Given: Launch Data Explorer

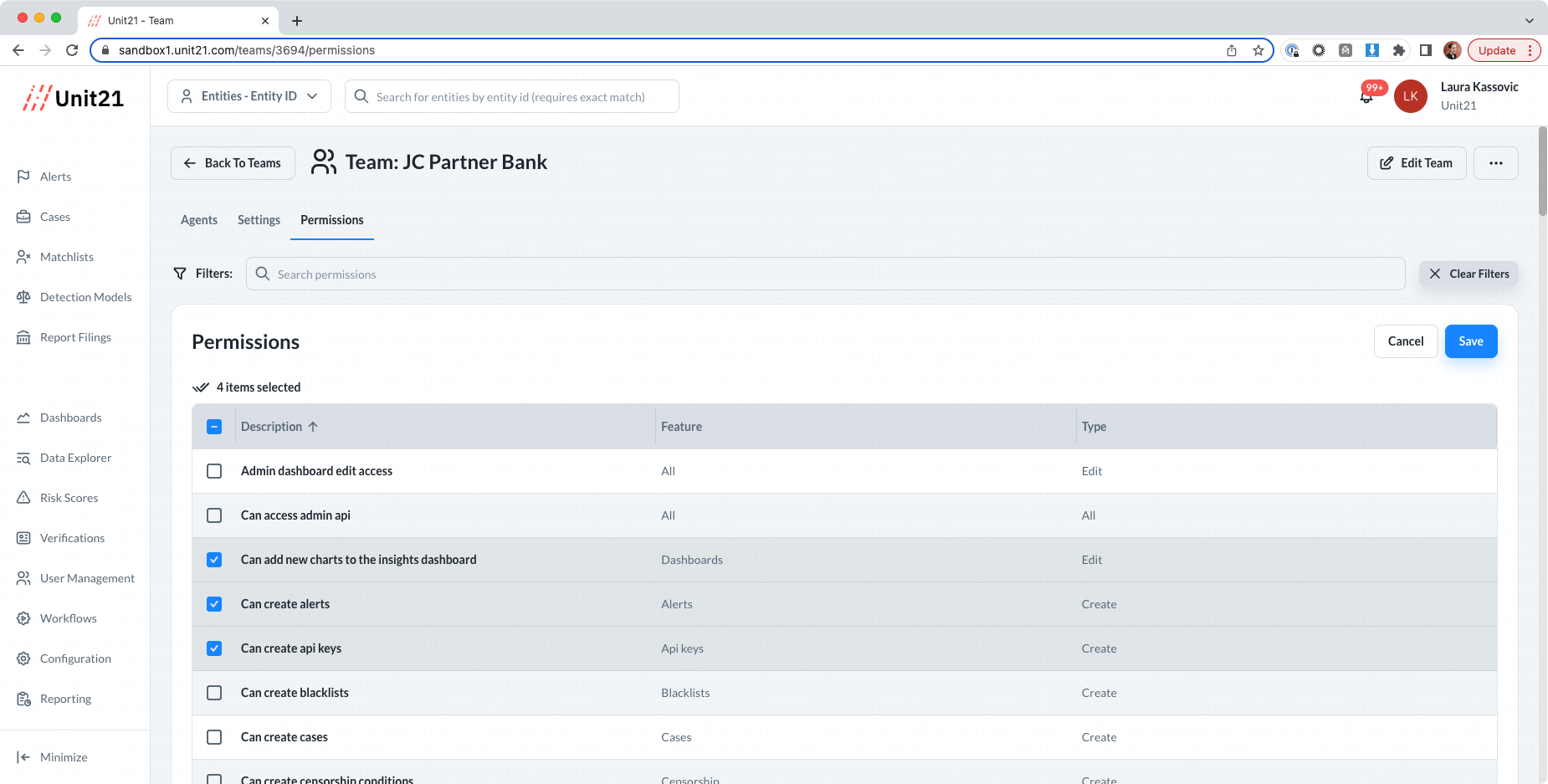Looking at the screenshot, I should point(75,458).
